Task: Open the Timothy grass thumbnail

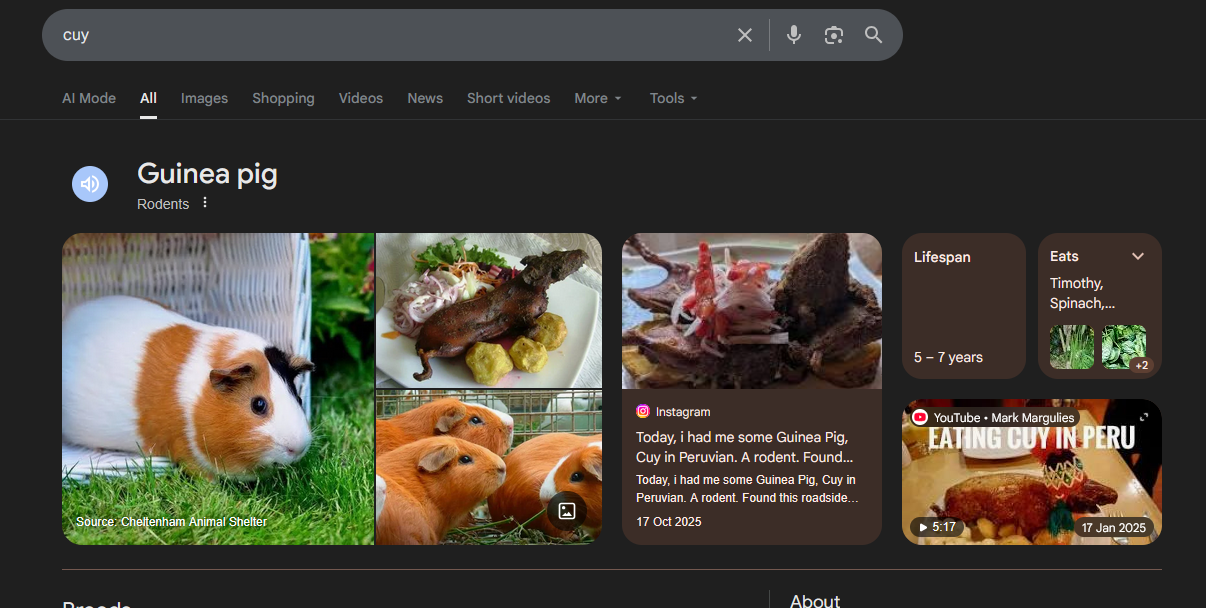Action: point(1072,347)
